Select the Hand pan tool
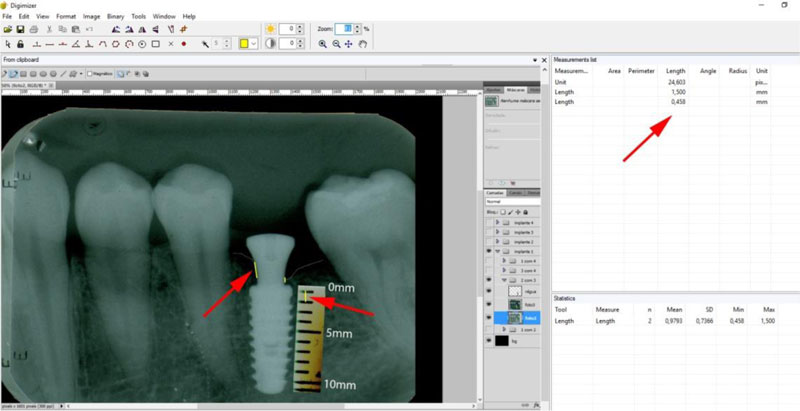Viewport: 800px width, 411px height. [x=363, y=44]
